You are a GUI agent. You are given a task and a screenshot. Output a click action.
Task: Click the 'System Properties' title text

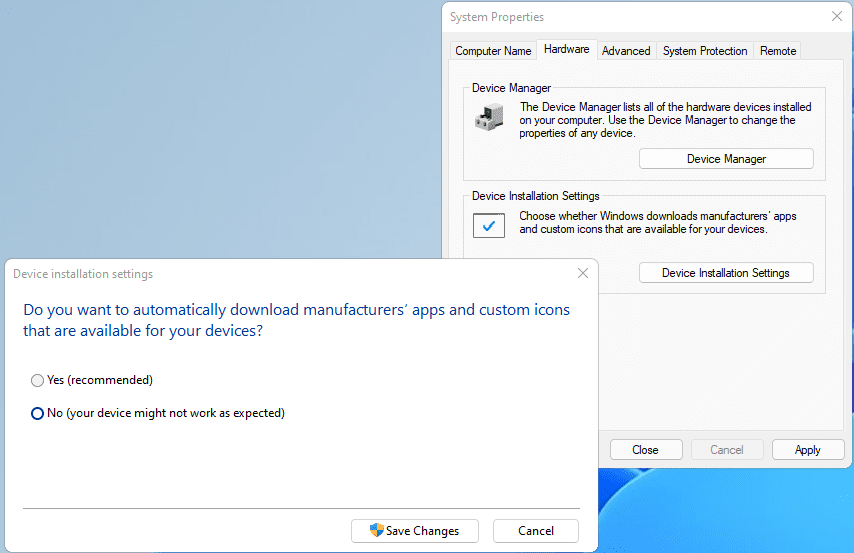[x=497, y=17]
